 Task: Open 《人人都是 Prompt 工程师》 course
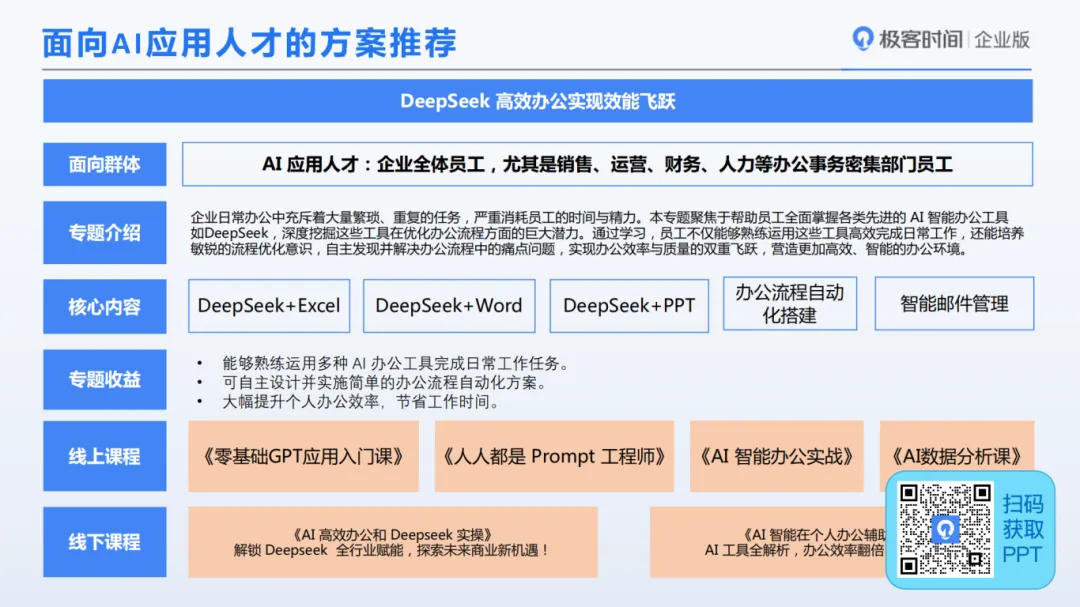pyautogui.click(x=553, y=456)
